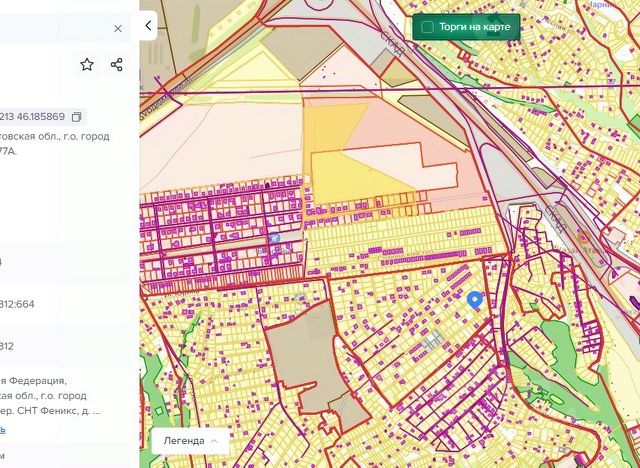This screenshot has width=640, height=468.
Task: Collapse the side panel with the arrow
Action: tap(148, 26)
